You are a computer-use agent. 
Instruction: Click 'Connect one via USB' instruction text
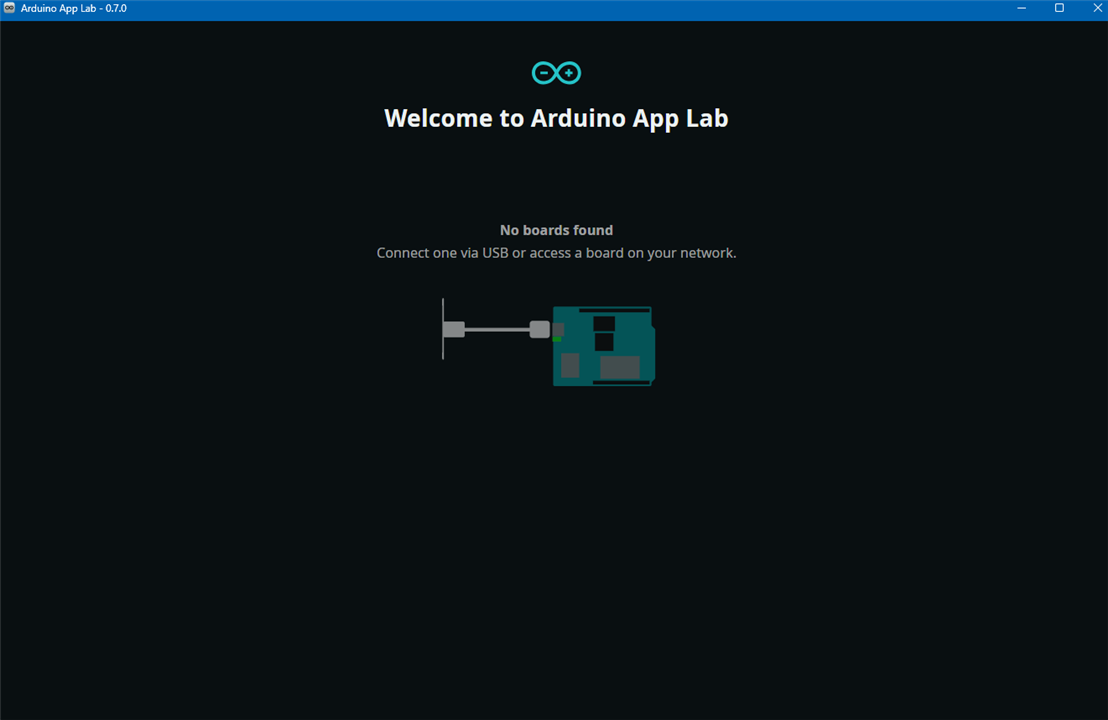tap(556, 253)
